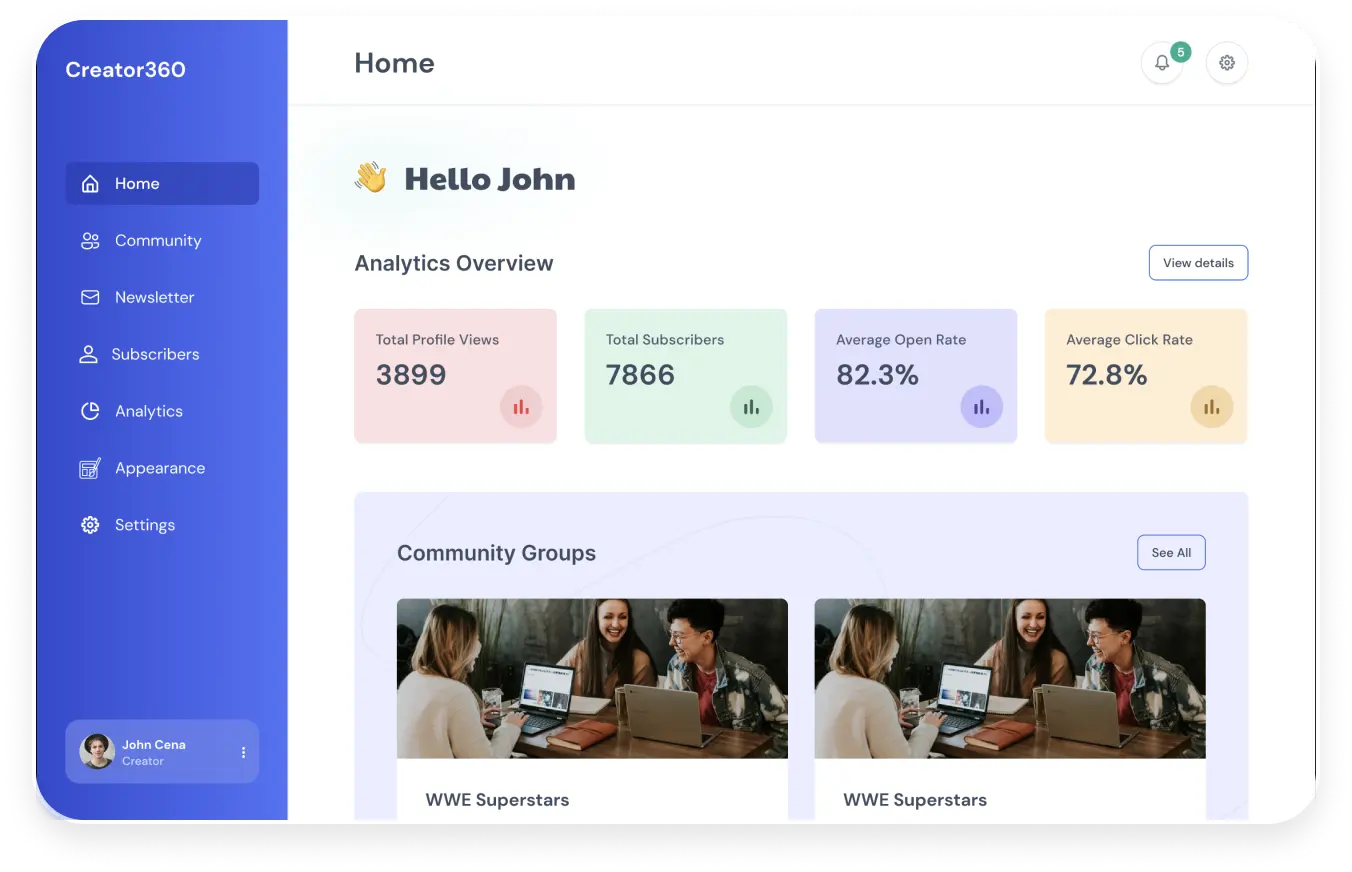Navigate to Analytics in the sidebar

148,412
